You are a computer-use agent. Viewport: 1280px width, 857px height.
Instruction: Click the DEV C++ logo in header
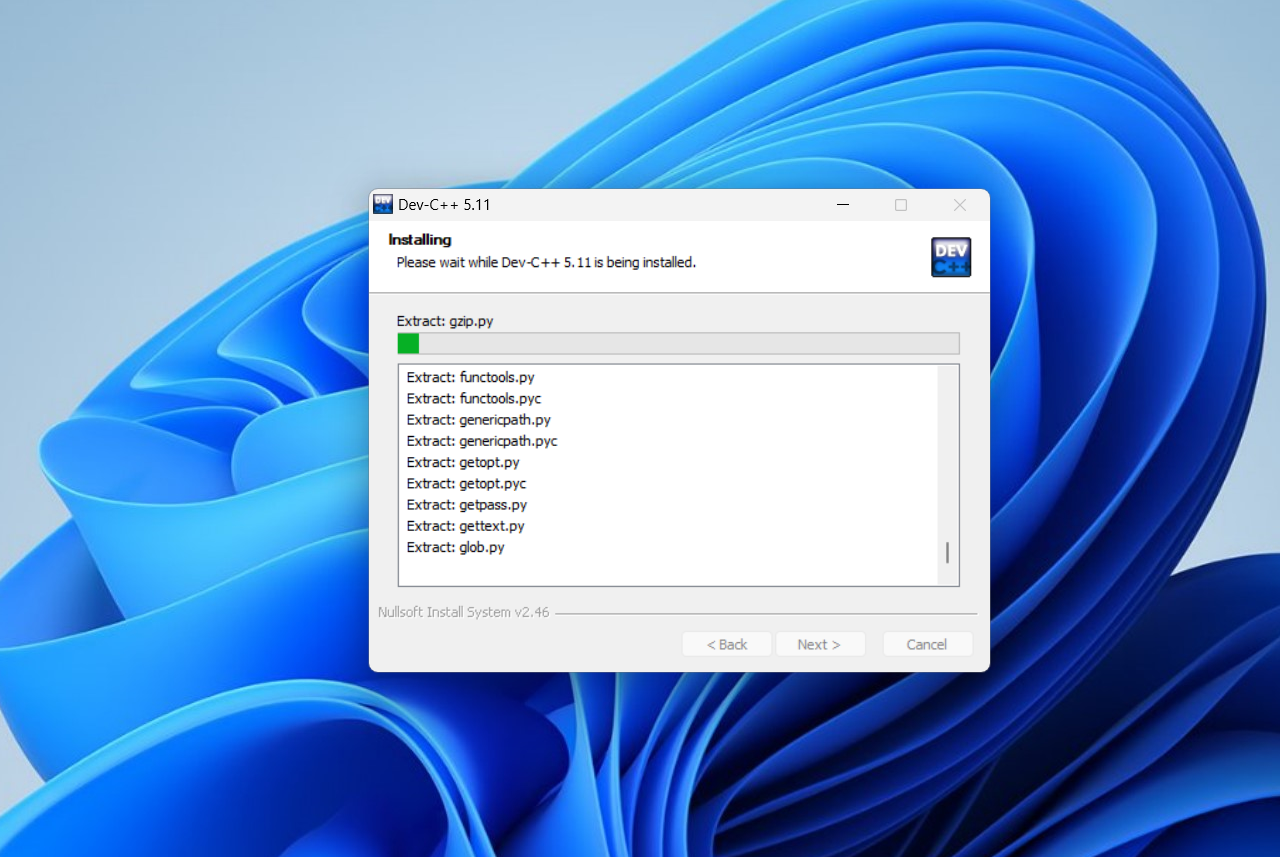click(x=951, y=257)
